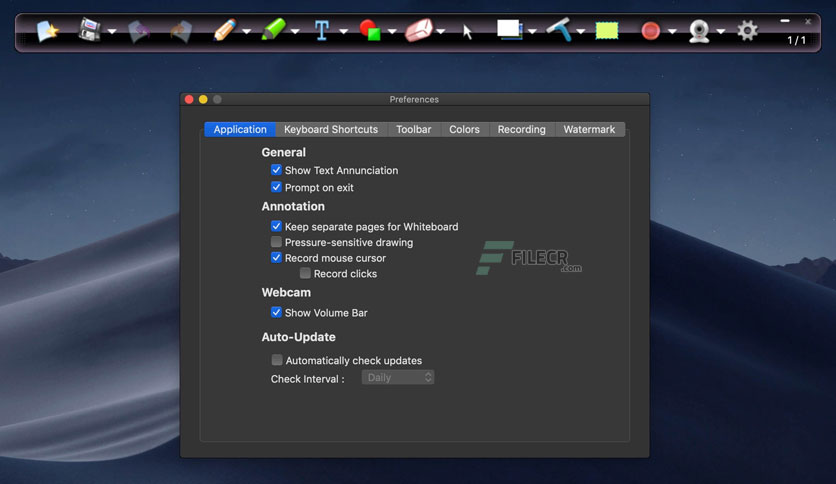The width and height of the screenshot is (836, 484).
Task: Click the 1 / 1 page indicator
Action: click(797, 40)
